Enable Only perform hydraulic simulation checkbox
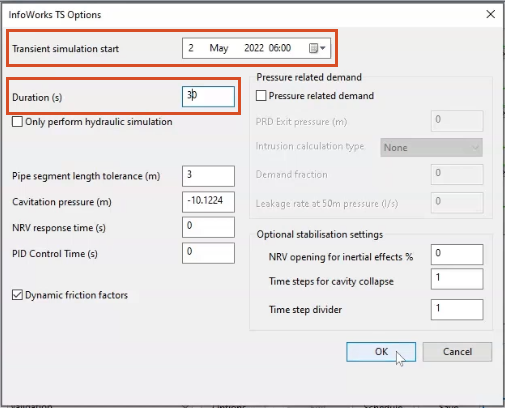The width and height of the screenshot is (505, 408). point(17,122)
